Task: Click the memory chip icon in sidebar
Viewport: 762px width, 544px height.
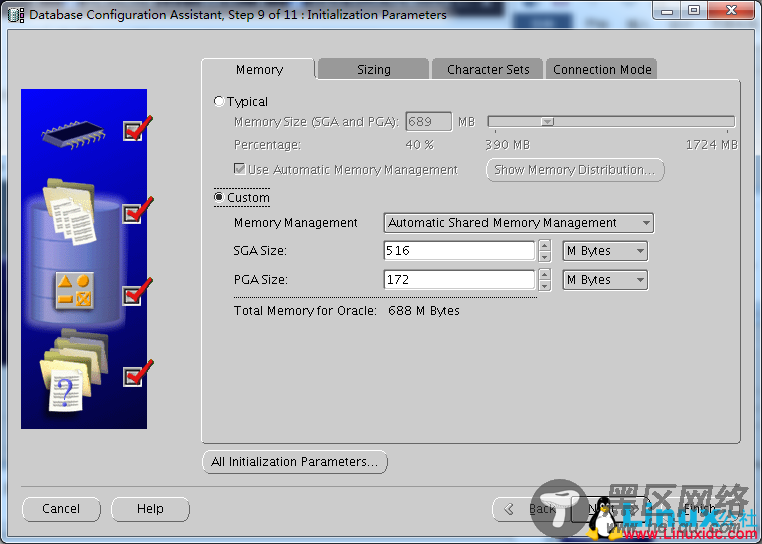Action: tap(73, 134)
